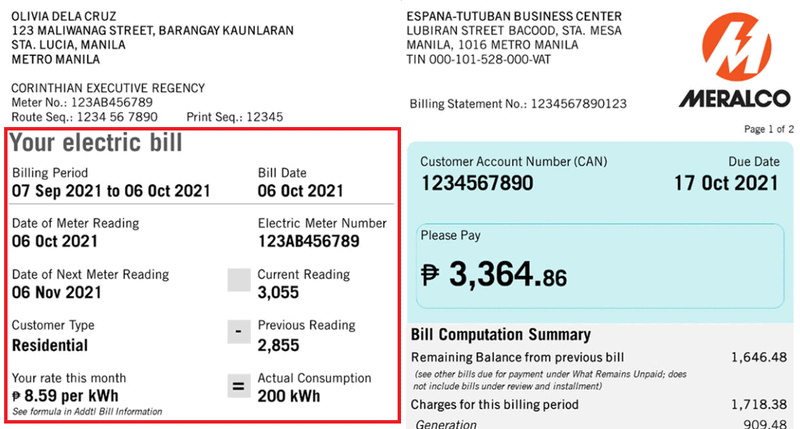Click 'LUBIRAN STREET BACOOD, STA. MESA' line
The image size is (800, 429).
[x=514, y=31]
